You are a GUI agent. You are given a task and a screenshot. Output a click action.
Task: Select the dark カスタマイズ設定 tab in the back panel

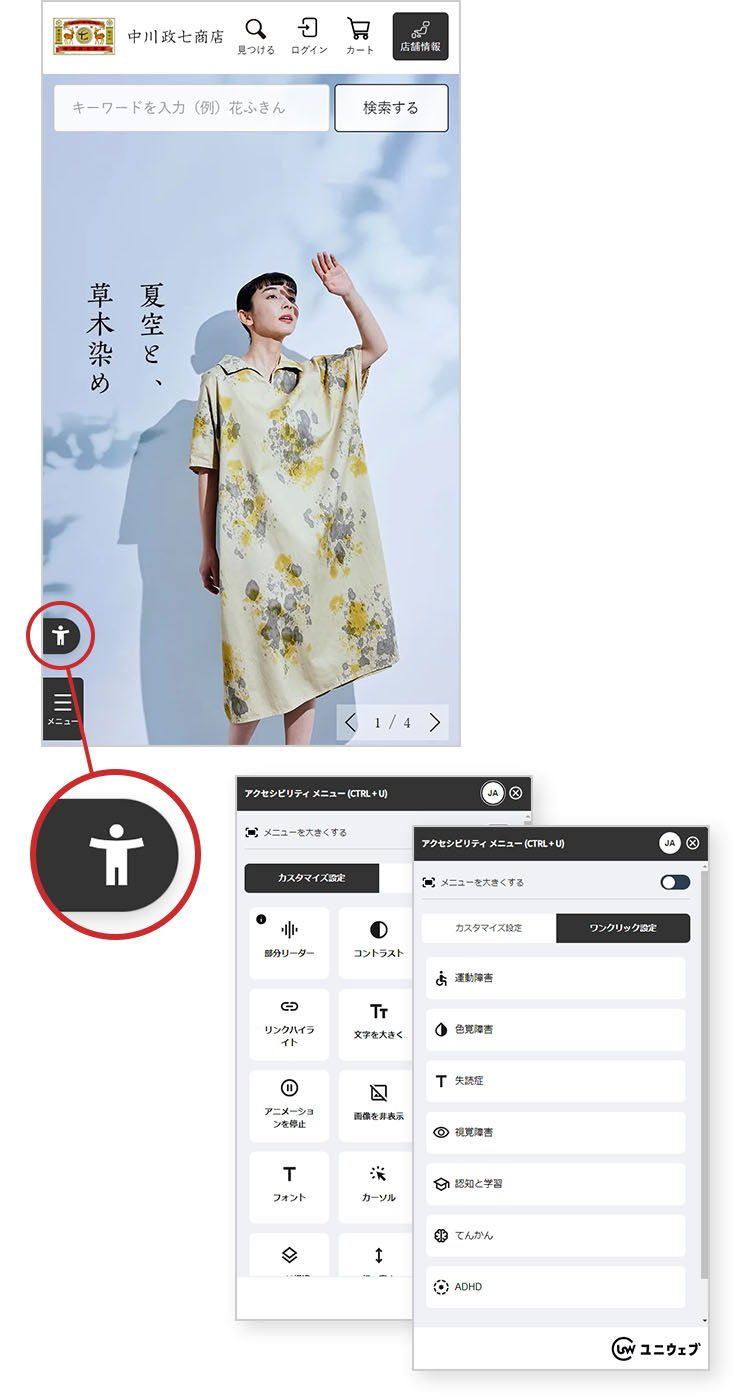(312, 878)
